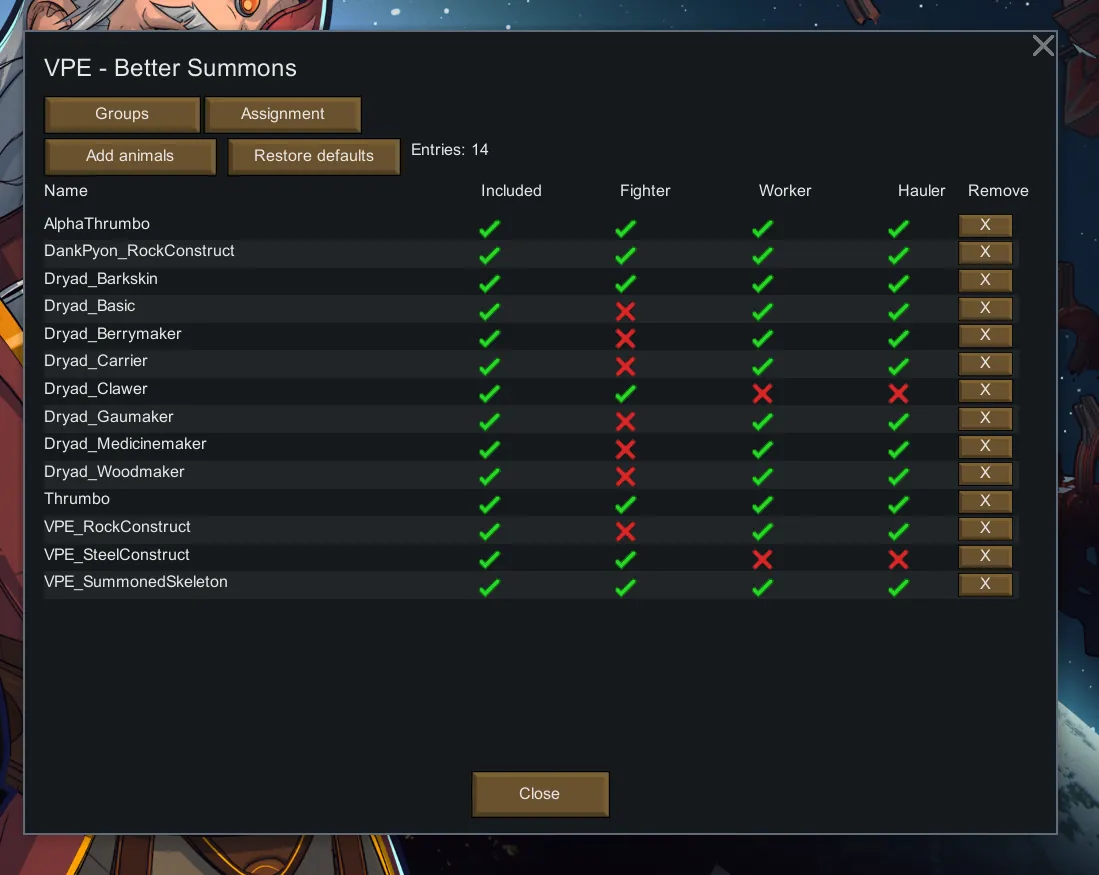
Task: Enable Worker for Dryad_Clawer
Action: click(x=762, y=394)
